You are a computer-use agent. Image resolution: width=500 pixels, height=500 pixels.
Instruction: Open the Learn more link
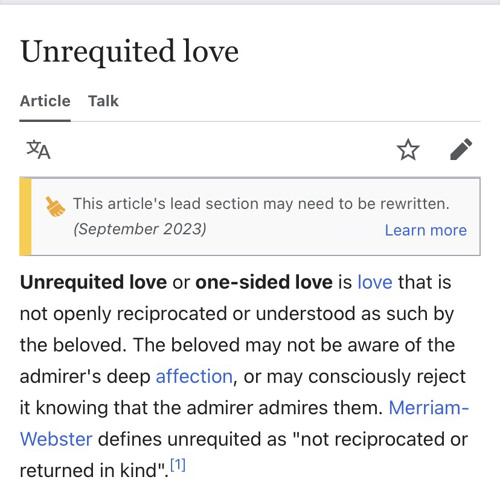pos(426,230)
